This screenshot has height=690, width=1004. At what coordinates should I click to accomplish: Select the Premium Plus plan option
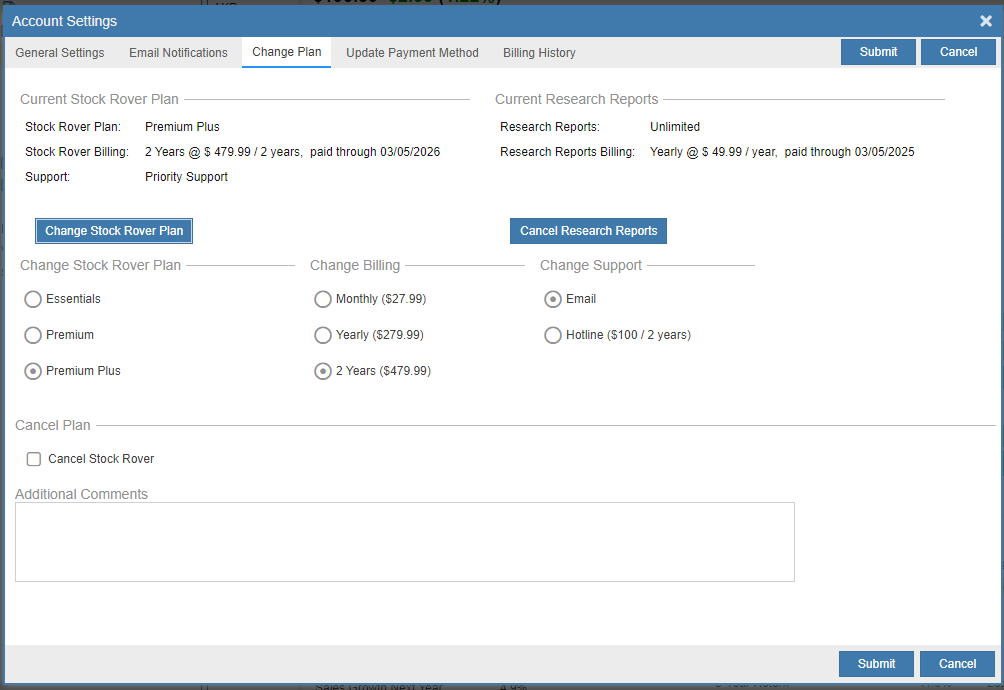[33, 371]
